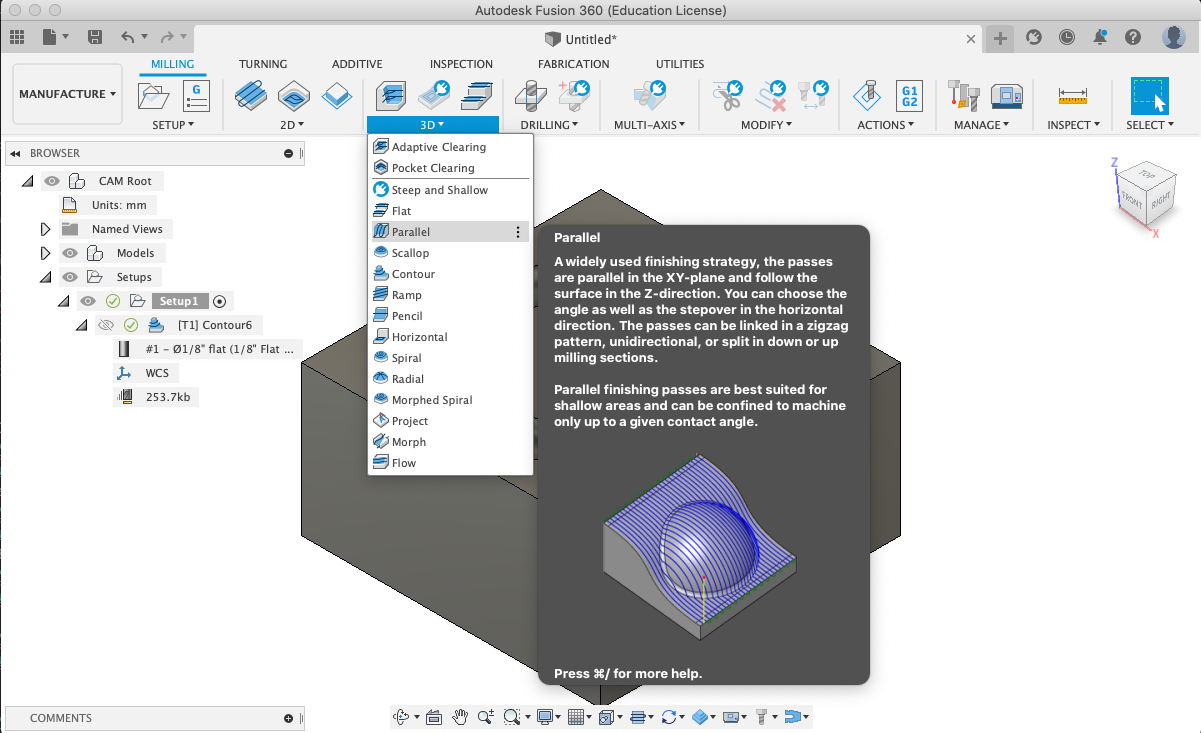Toggle visibility eye of Setup1

[88, 301]
